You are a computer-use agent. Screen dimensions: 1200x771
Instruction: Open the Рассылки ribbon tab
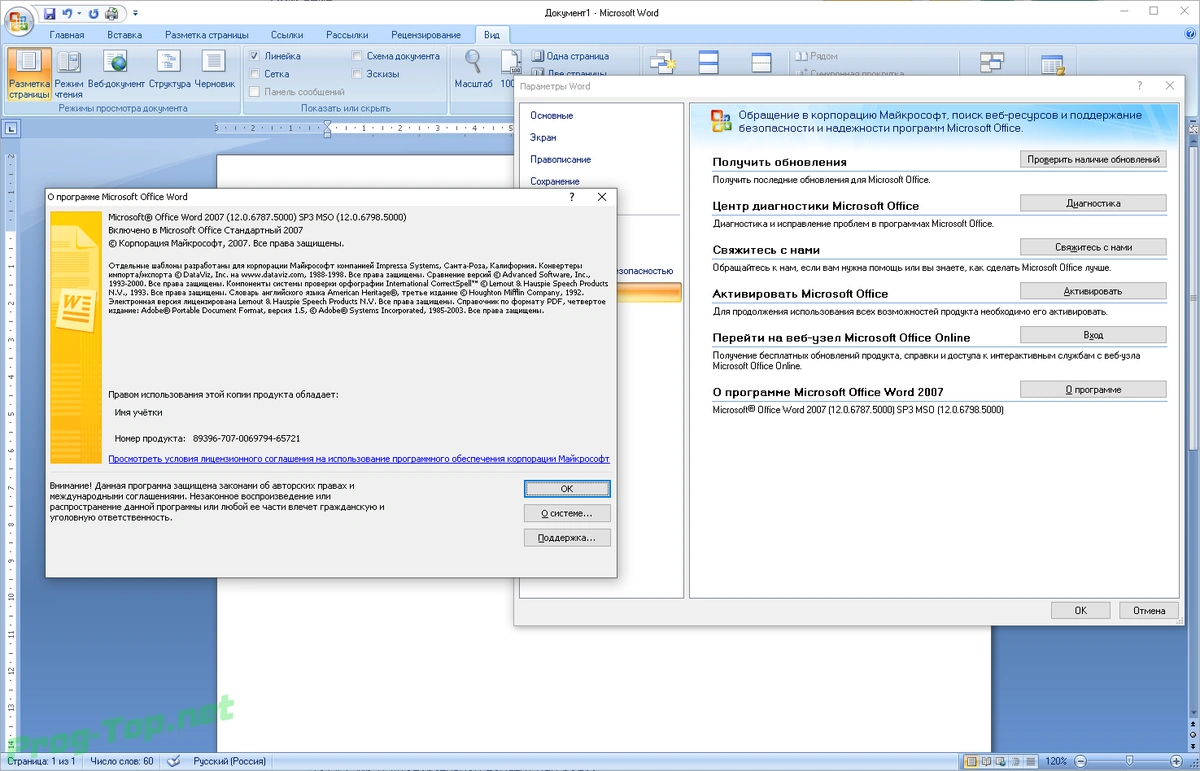pyautogui.click(x=346, y=35)
